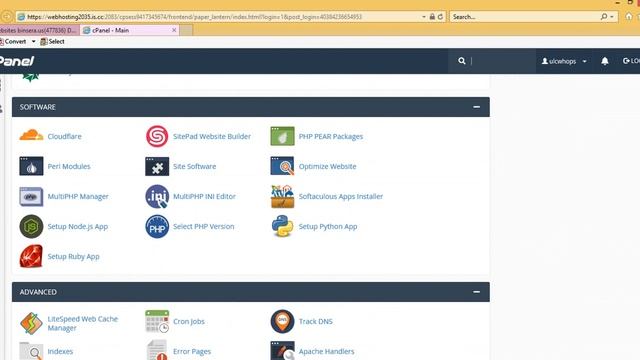The width and height of the screenshot is (640, 360).
Task: Open the Optimize Website link
Action: tap(327, 166)
